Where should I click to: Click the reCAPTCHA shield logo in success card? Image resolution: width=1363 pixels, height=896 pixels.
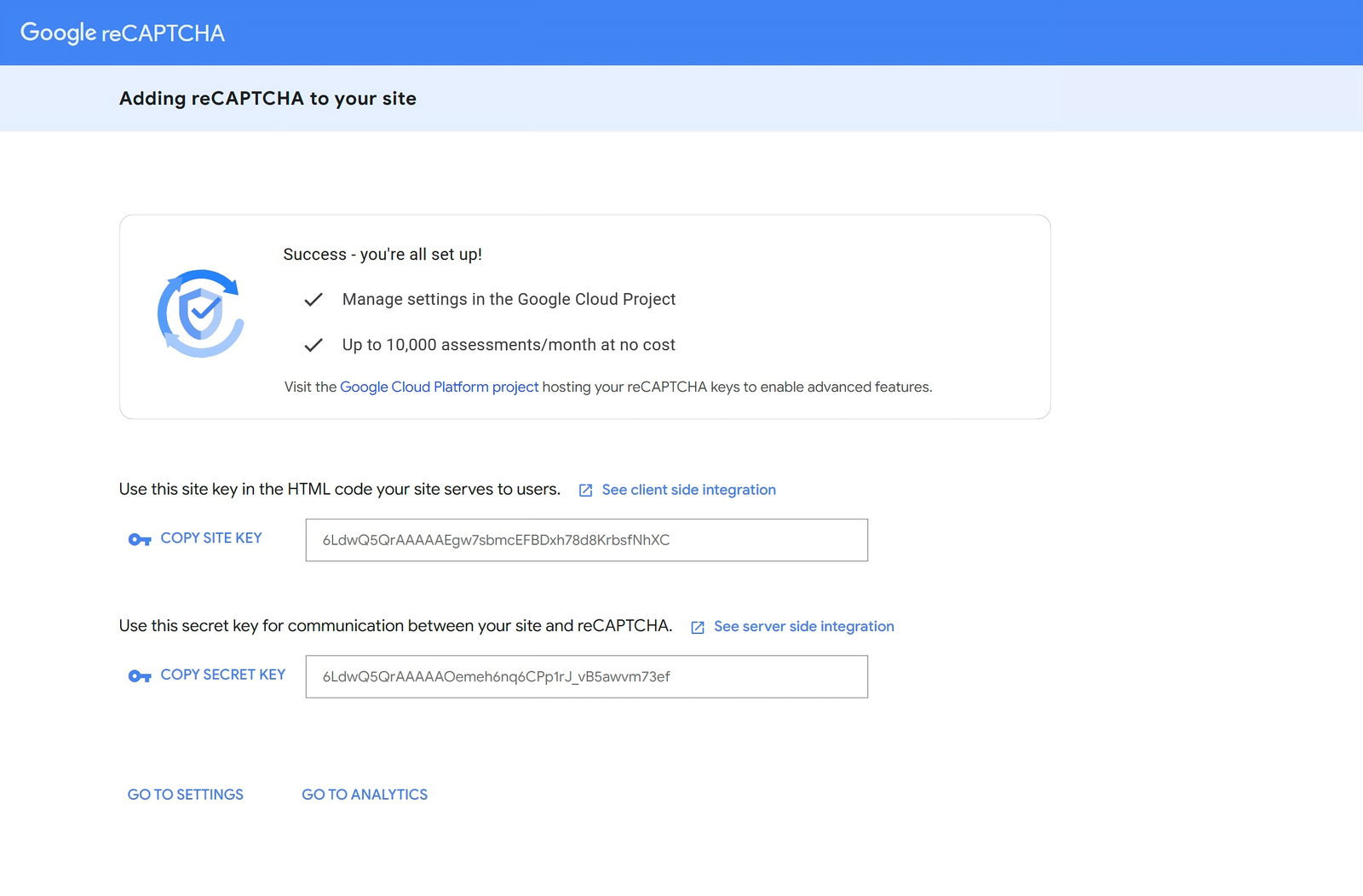pyautogui.click(x=201, y=313)
